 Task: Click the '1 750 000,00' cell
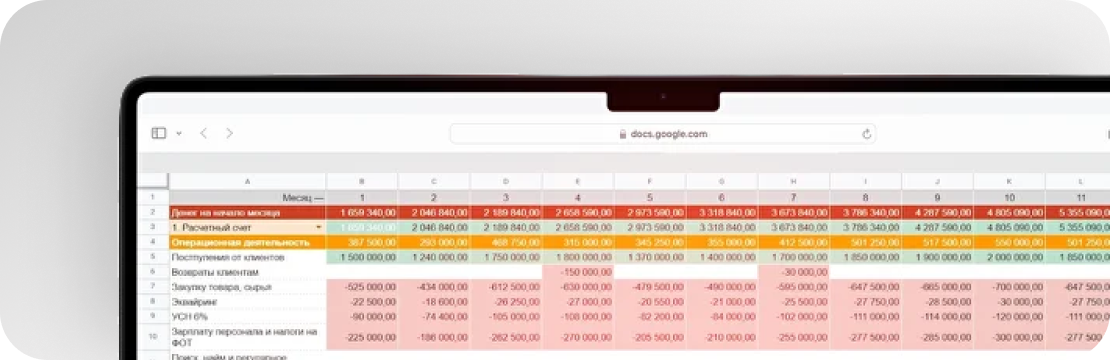[x=506, y=257]
